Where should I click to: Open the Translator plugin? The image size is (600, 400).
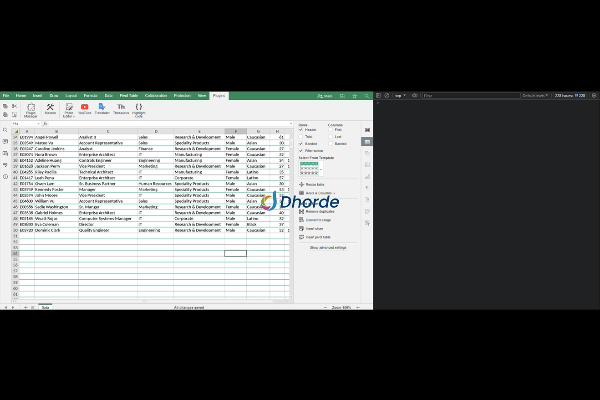click(x=102, y=108)
